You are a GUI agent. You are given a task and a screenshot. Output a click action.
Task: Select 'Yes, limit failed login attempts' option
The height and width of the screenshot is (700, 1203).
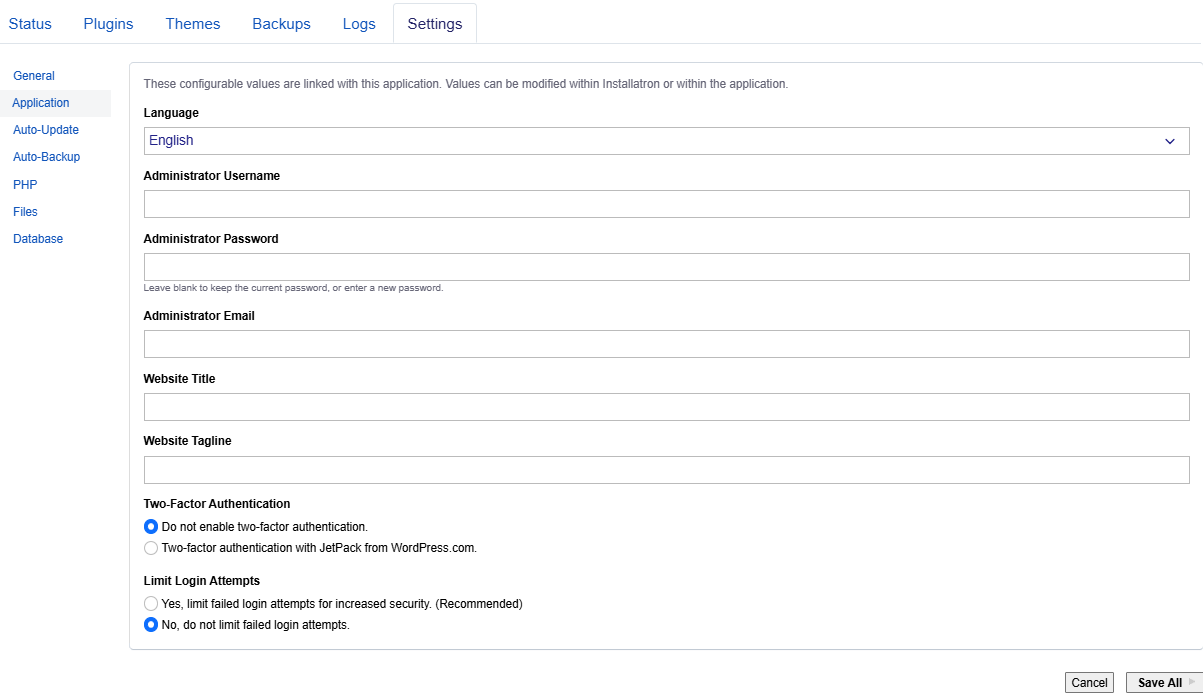click(151, 604)
